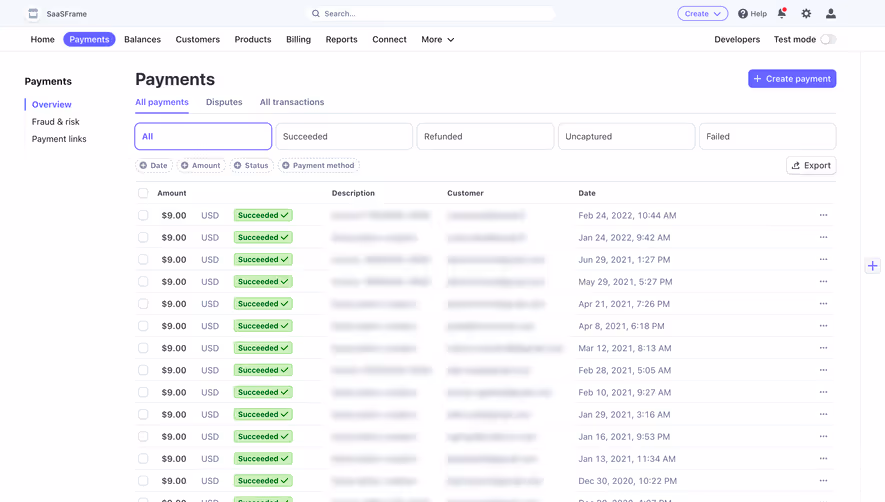Click the blue plus button at right edge
The height and width of the screenshot is (502, 885).
tap(873, 266)
